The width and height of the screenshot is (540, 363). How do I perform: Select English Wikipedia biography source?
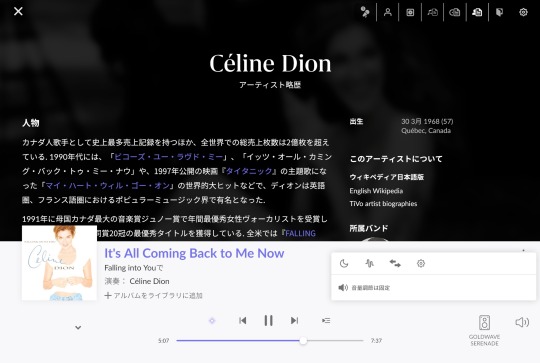[x=376, y=191]
